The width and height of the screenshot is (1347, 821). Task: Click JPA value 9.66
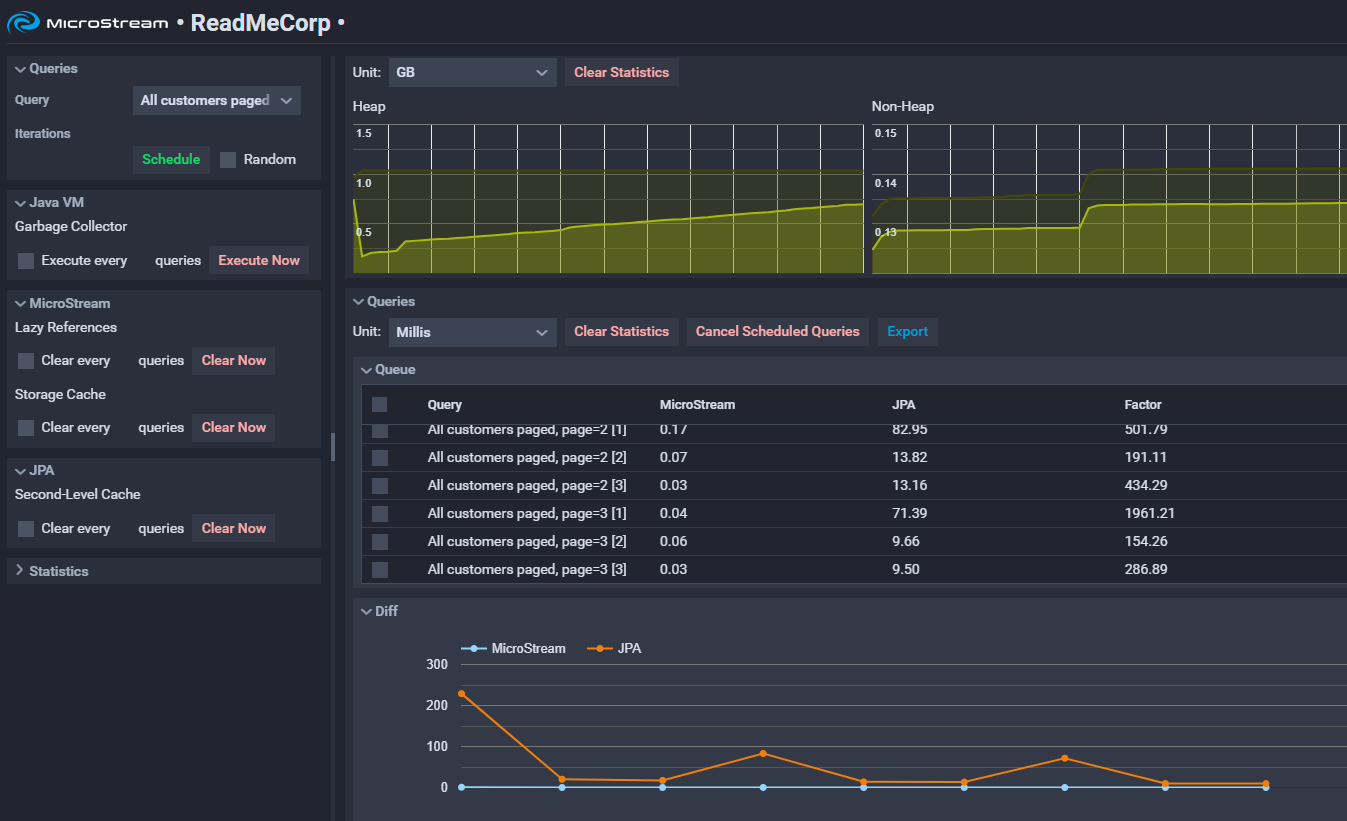(906, 542)
